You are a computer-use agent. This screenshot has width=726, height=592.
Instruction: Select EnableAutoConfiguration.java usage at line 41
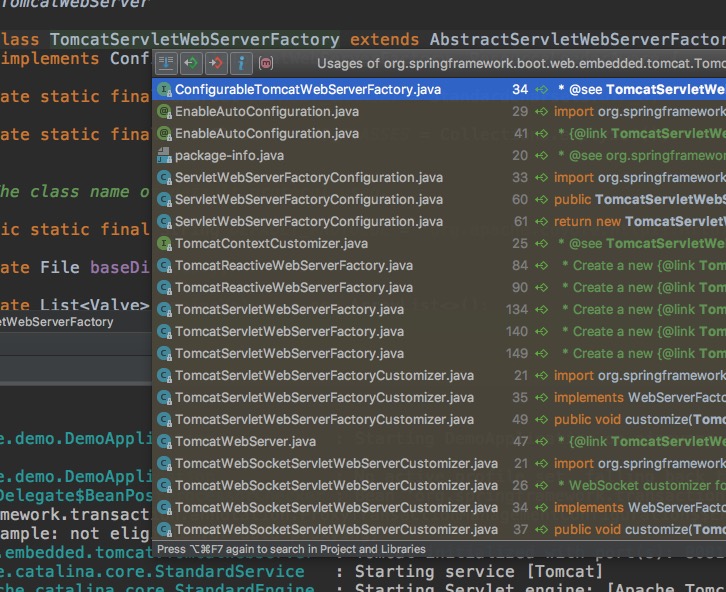(x=439, y=134)
